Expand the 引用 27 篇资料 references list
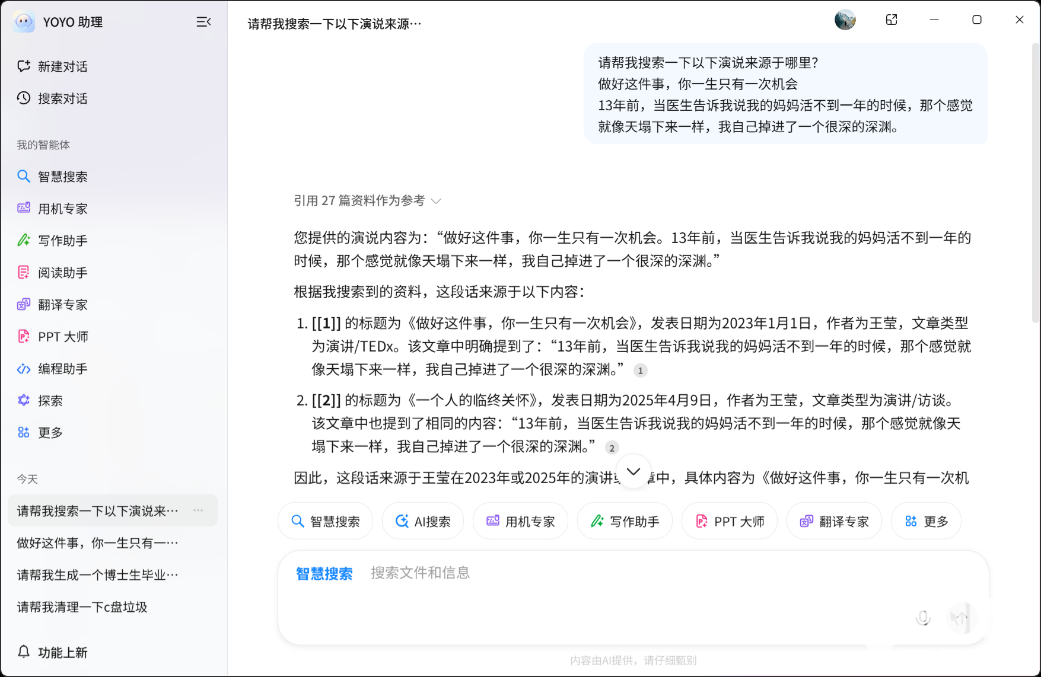Screen dimensions: 1041x677 [367, 201]
